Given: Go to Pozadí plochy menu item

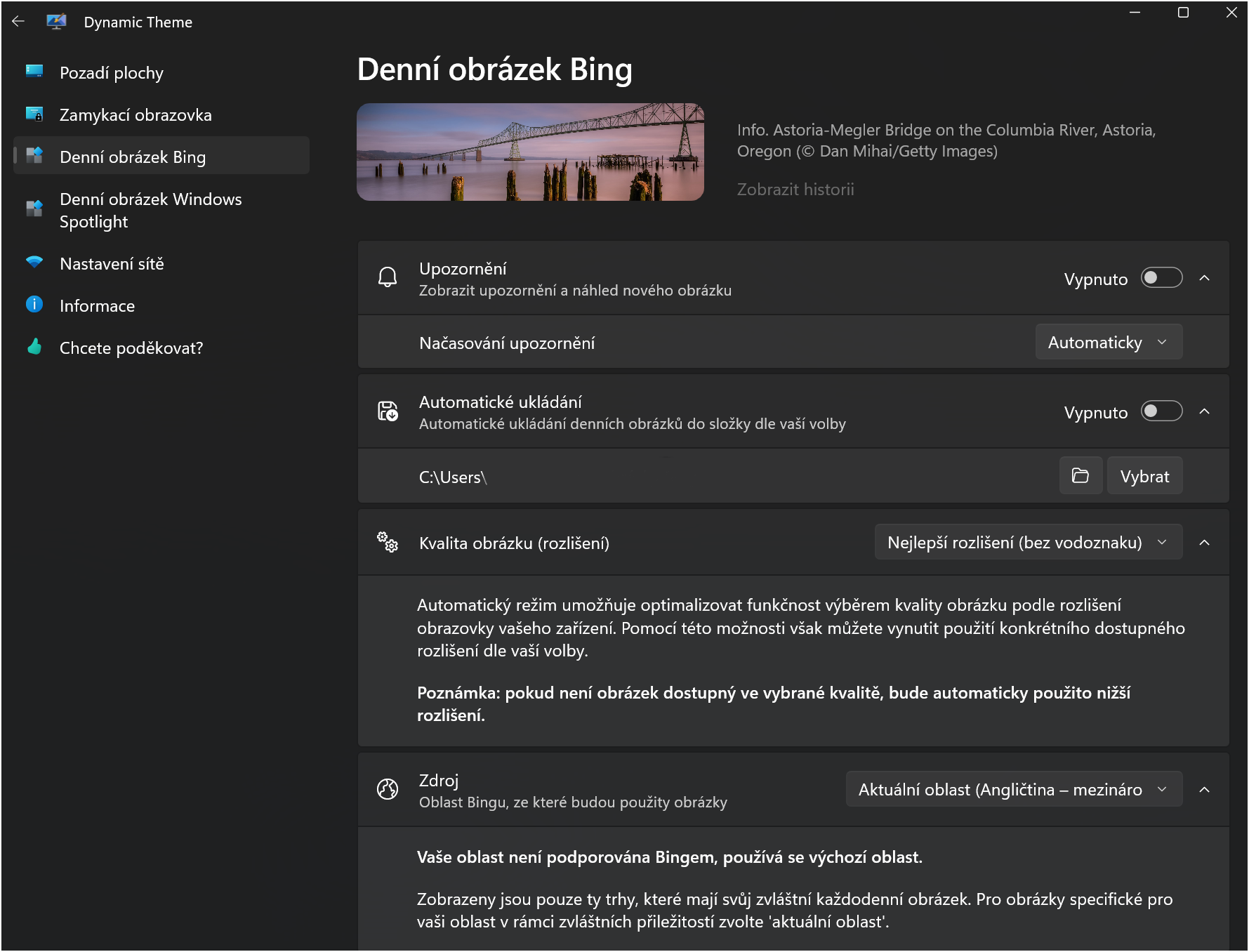Looking at the screenshot, I should [x=112, y=73].
